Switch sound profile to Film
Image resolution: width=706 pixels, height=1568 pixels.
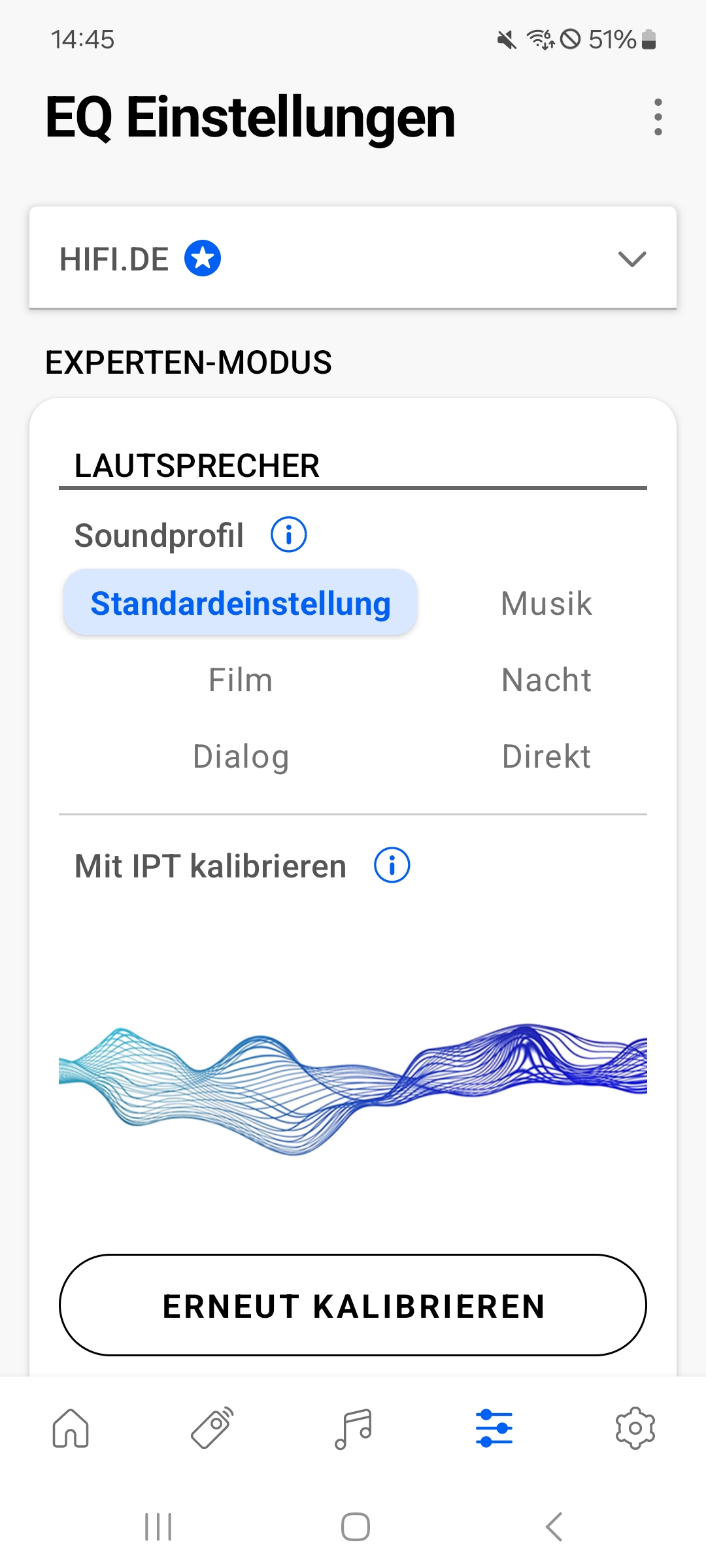[x=240, y=679]
